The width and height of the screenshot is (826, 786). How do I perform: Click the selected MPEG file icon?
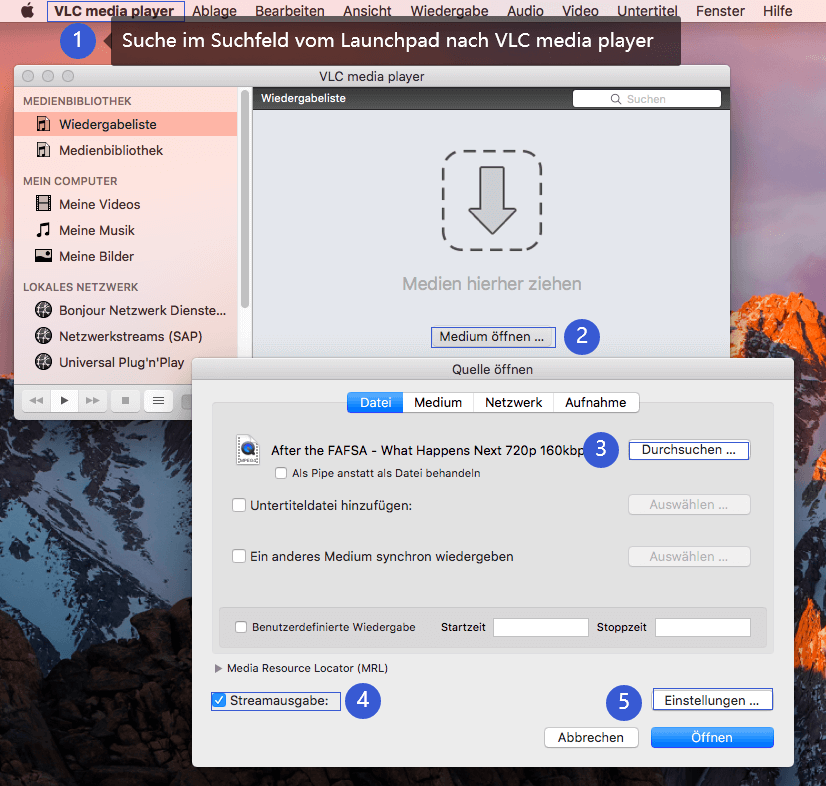[248, 450]
